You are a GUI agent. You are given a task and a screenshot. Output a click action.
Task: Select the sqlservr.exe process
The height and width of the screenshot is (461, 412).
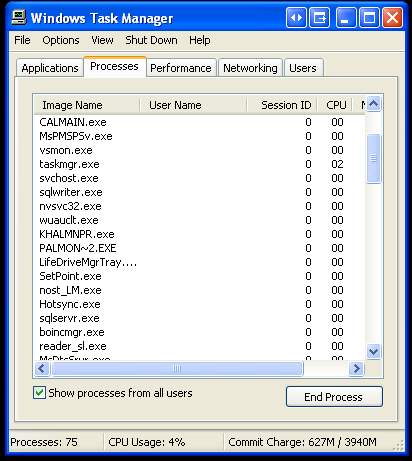click(x=199, y=318)
